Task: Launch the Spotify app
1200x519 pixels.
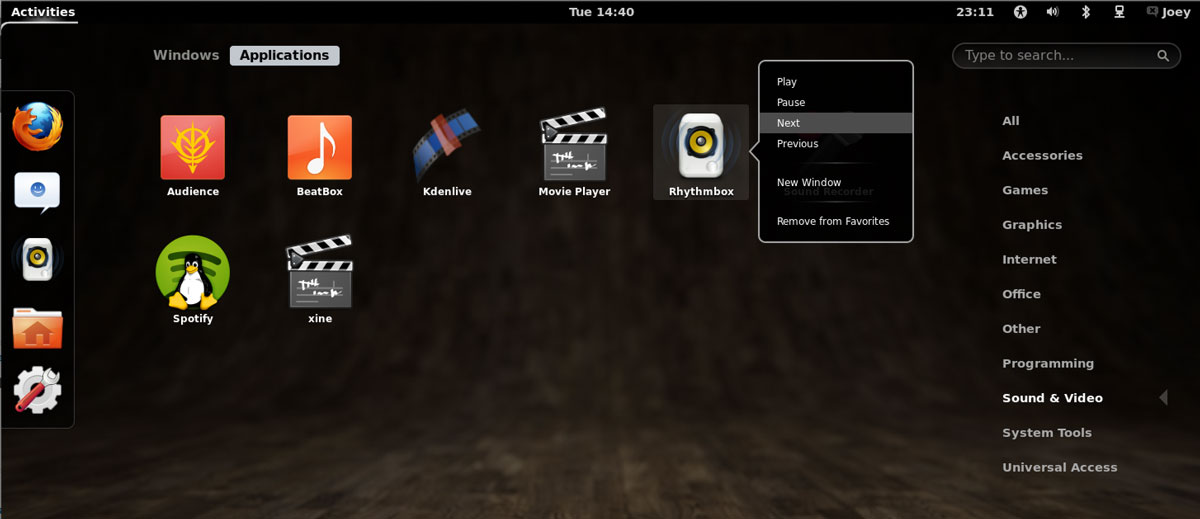Action: click(x=193, y=272)
